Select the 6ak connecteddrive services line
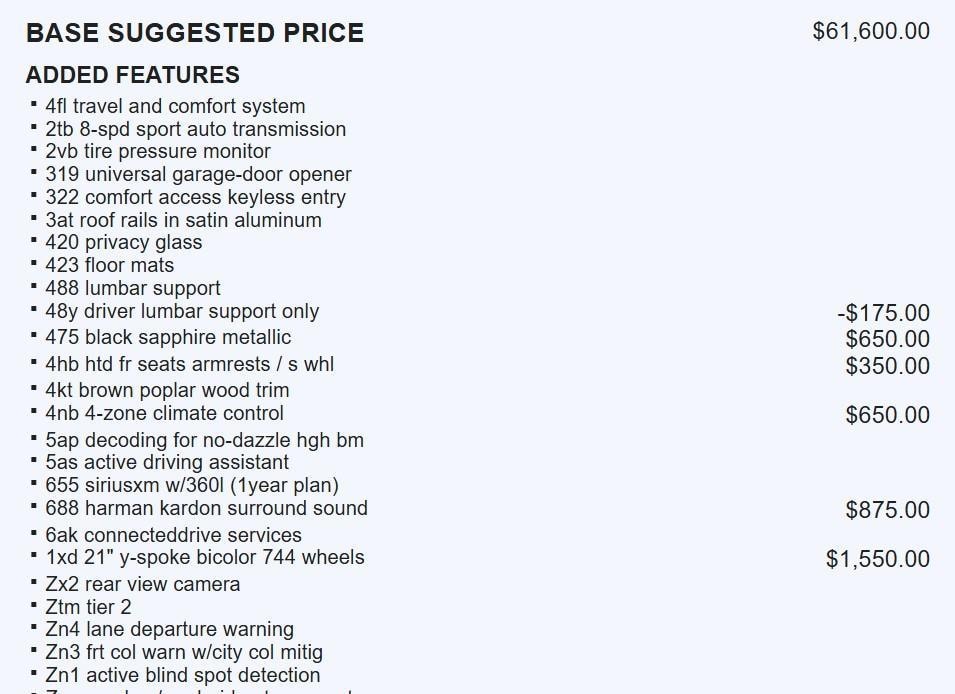The height and width of the screenshot is (694, 955). pyautogui.click(x=173, y=535)
